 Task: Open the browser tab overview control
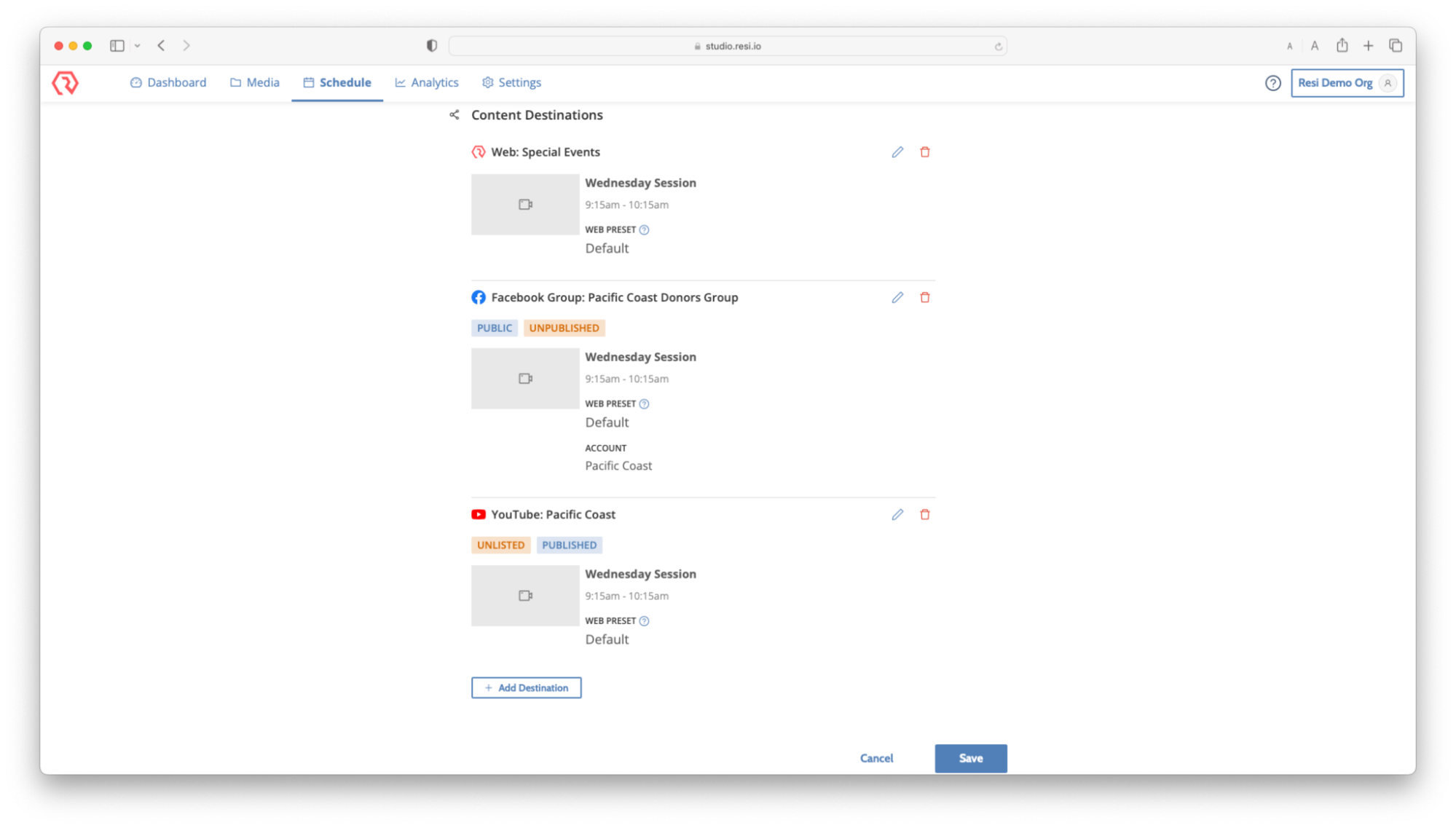point(1396,45)
